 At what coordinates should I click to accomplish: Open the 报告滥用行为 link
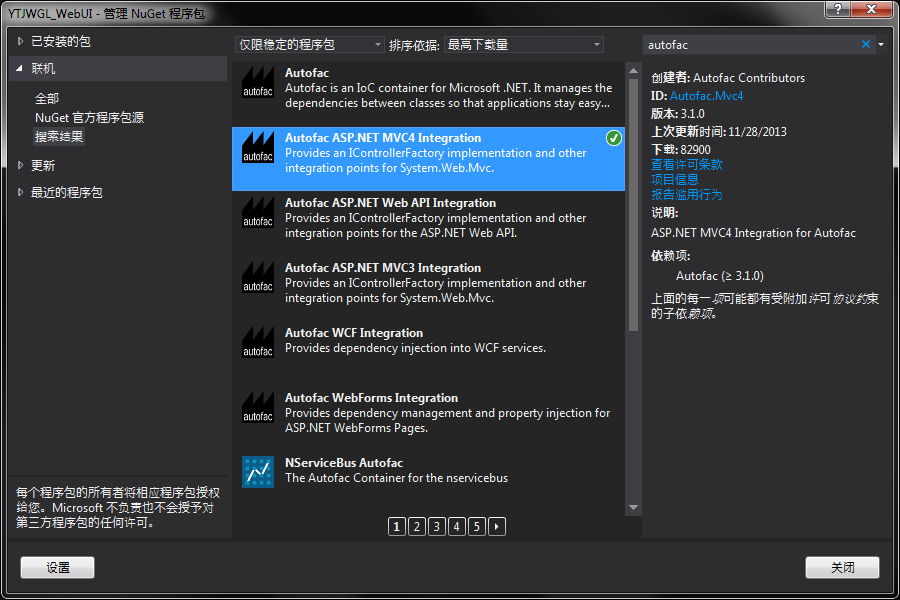click(x=686, y=194)
